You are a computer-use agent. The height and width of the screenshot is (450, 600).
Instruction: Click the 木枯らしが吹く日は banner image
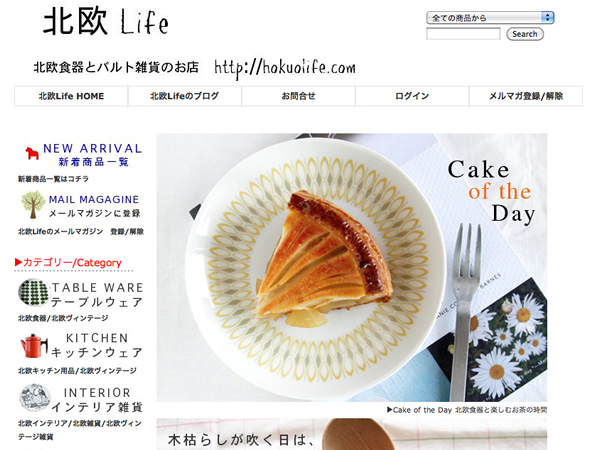[x=352, y=434]
